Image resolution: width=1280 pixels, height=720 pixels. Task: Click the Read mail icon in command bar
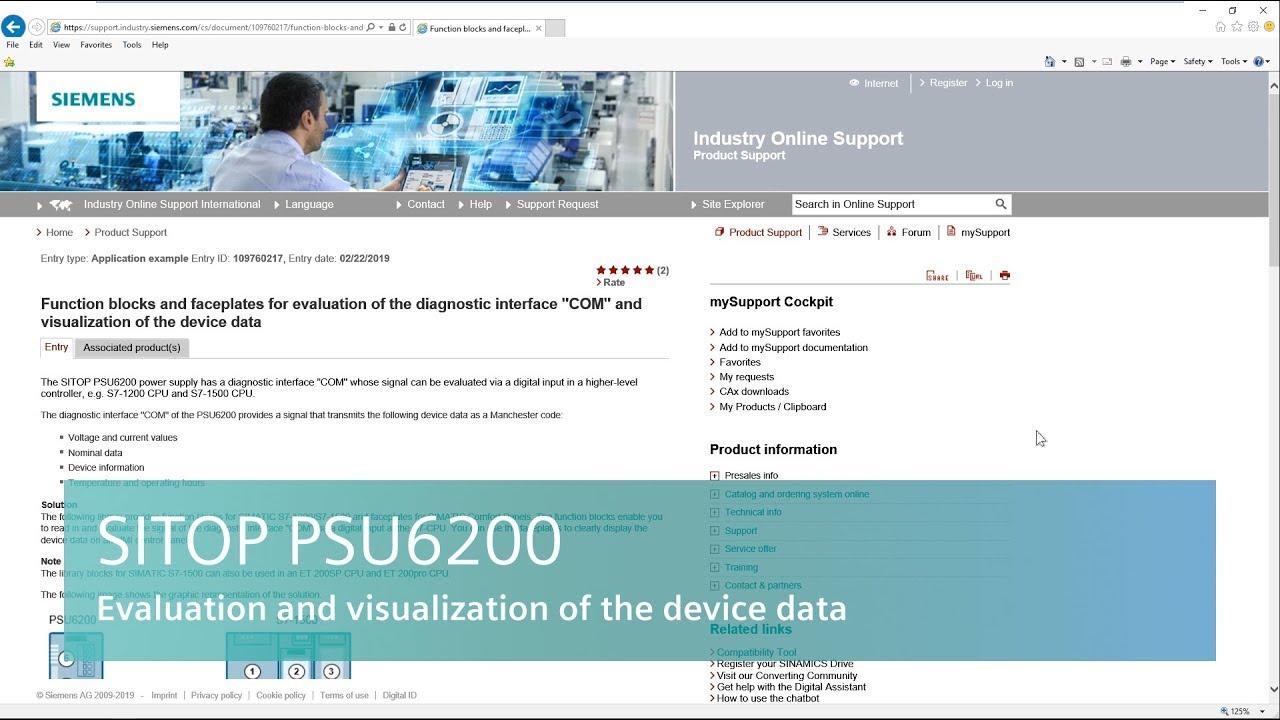coord(1107,61)
